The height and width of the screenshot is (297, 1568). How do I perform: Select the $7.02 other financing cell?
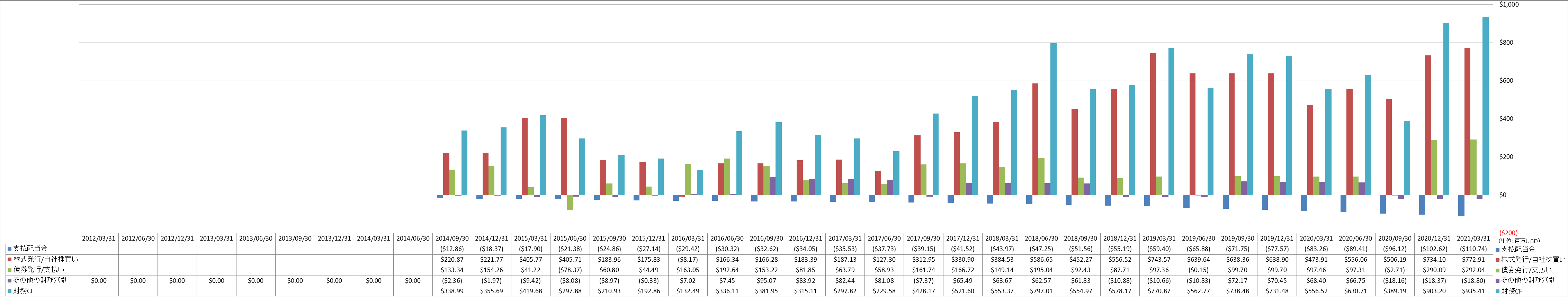(688, 281)
